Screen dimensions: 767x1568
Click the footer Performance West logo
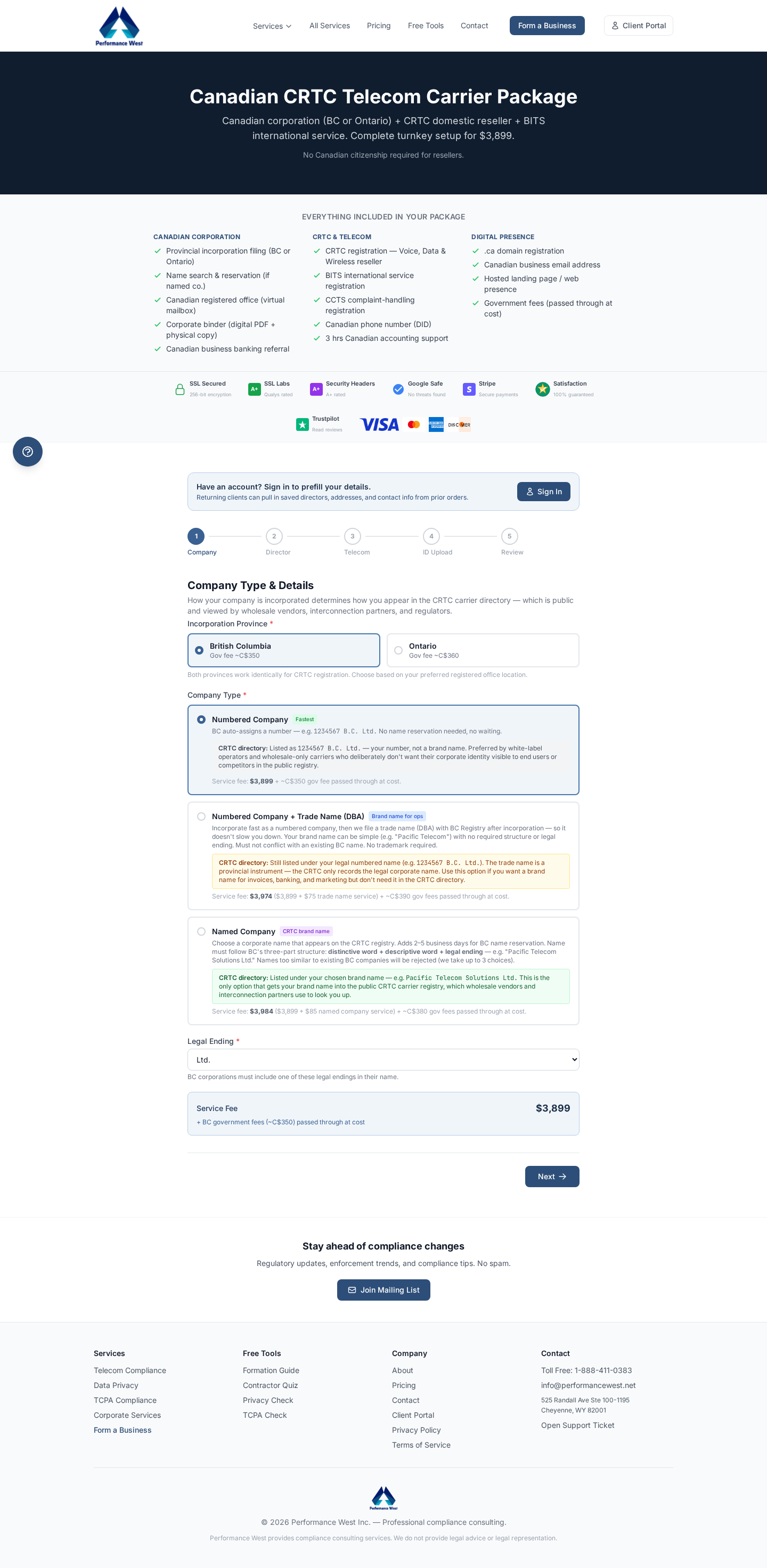tap(383, 1498)
